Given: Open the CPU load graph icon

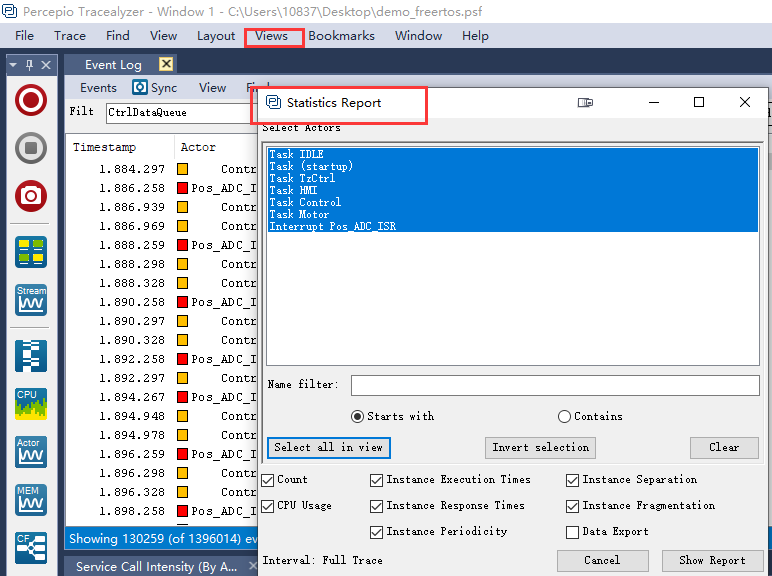Looking at the screenshot, I should [x=31, y=404].
